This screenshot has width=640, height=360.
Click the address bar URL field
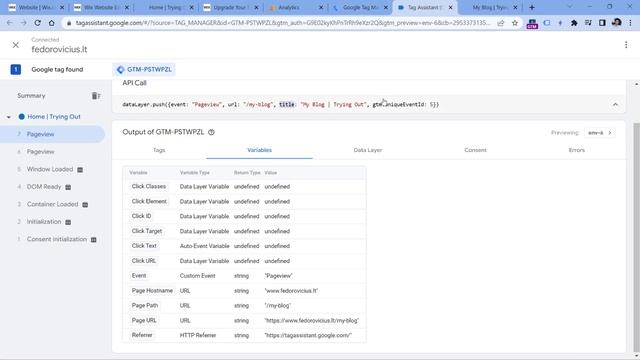point(282,23)
